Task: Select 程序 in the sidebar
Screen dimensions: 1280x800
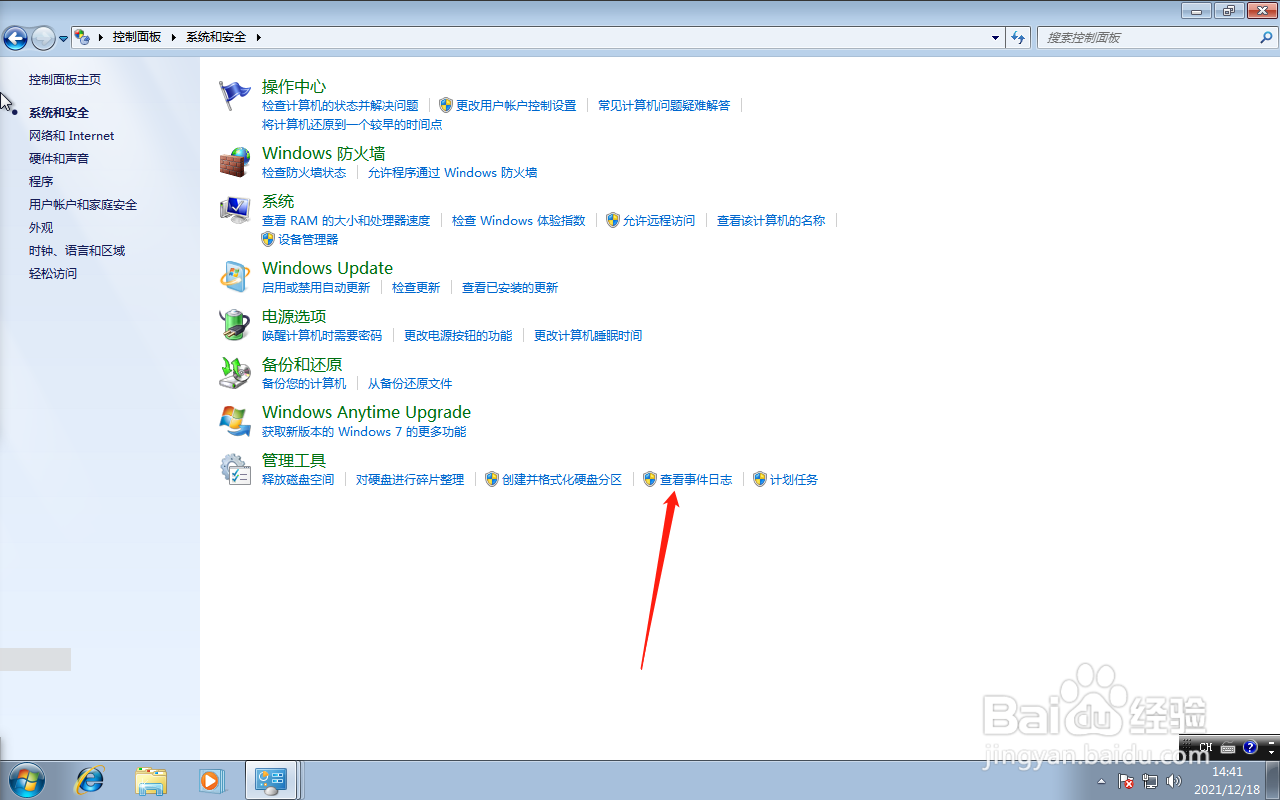Action: [41, 181]
